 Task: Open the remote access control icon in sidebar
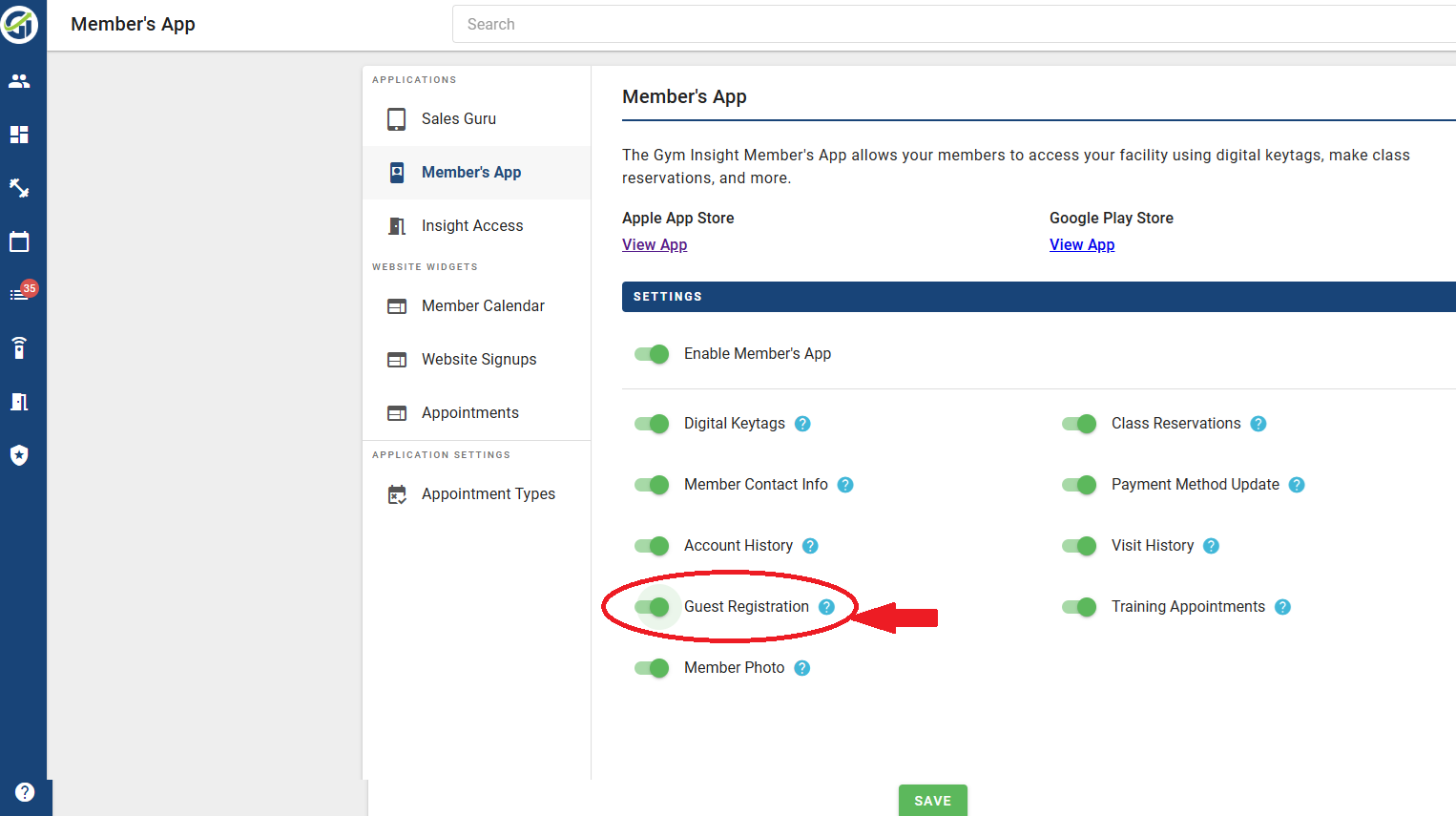coord(19,347)
